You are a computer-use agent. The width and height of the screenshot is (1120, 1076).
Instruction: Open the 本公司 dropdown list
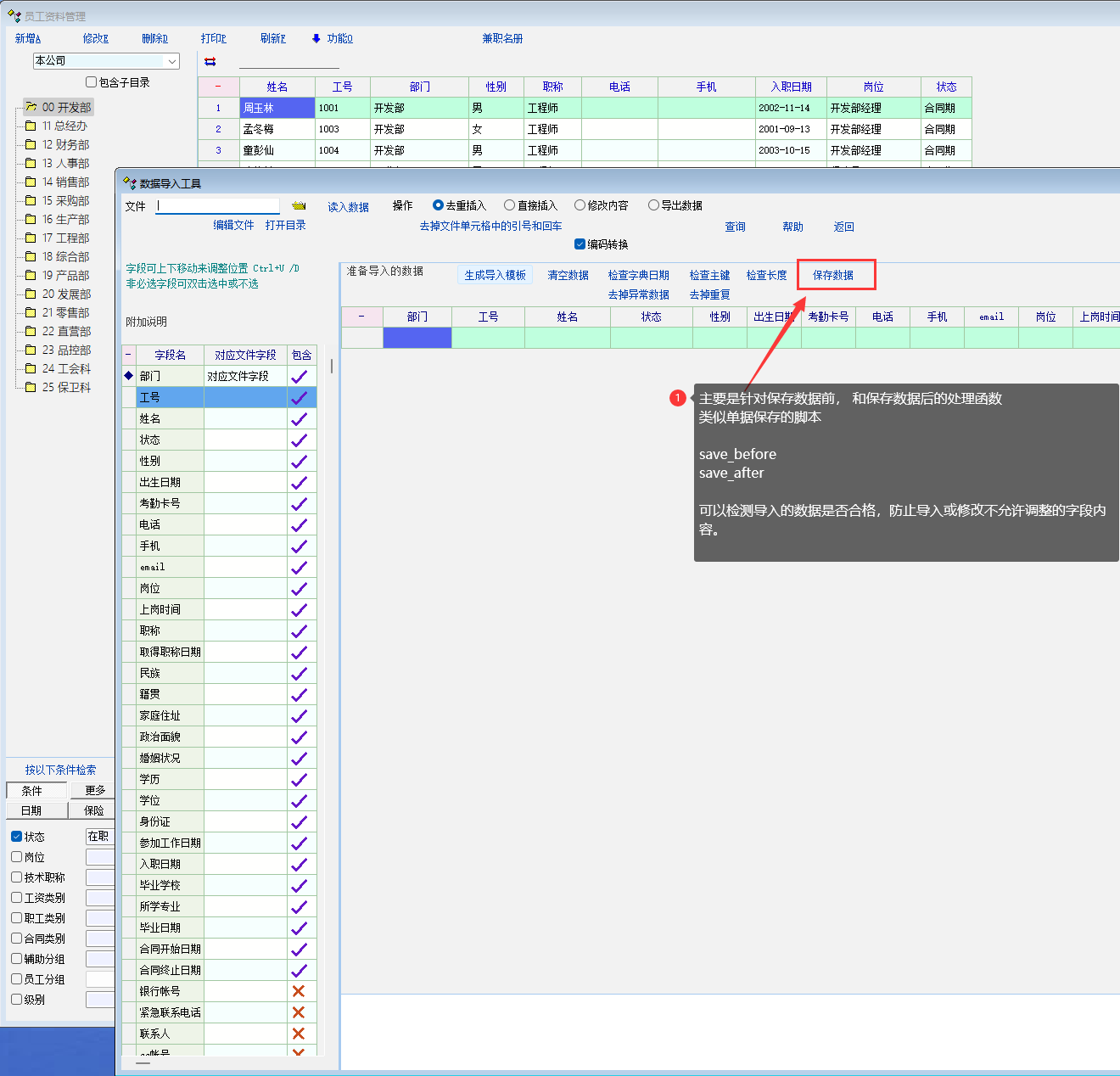[172, 61]
